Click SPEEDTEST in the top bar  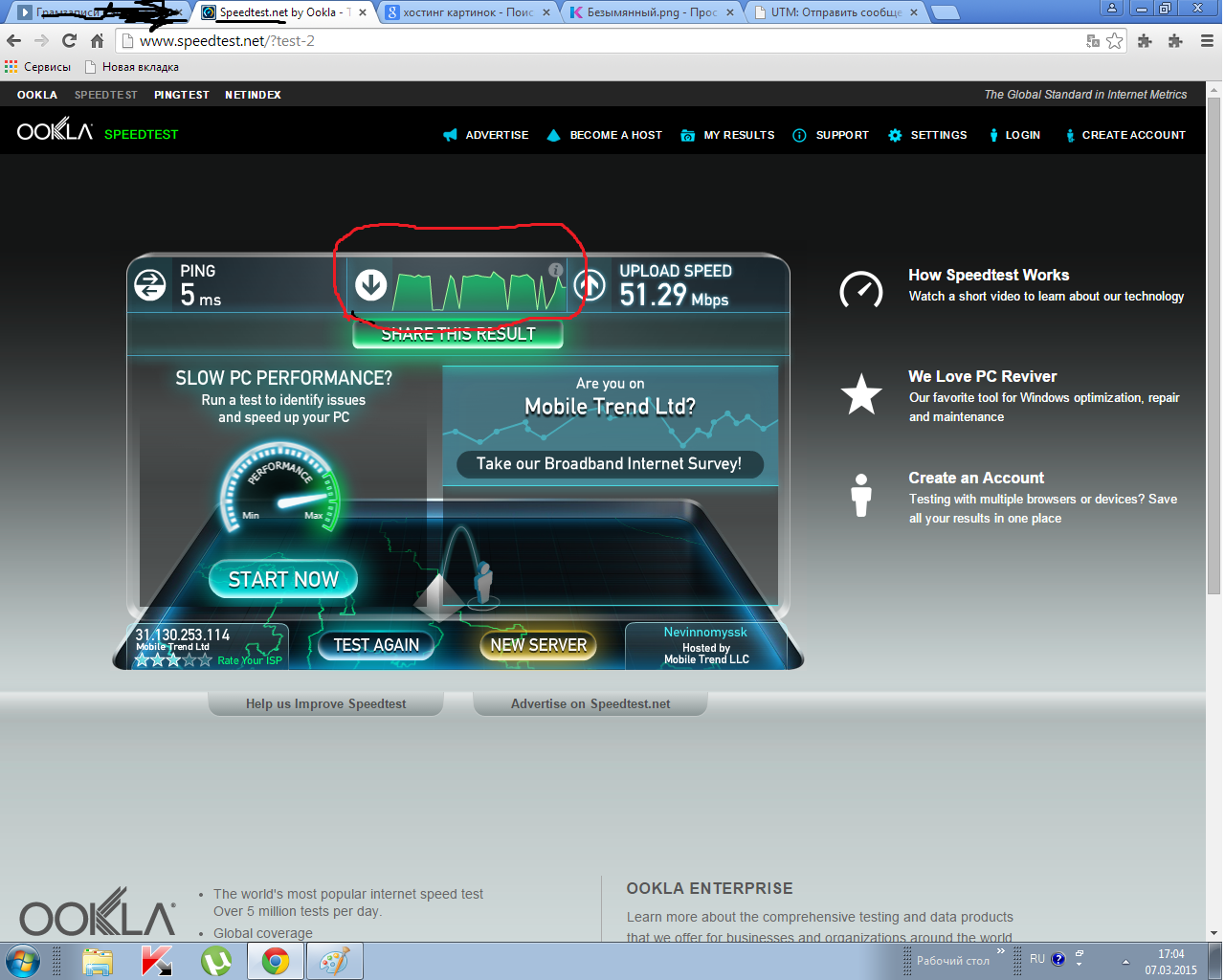[x=105, y=95]
